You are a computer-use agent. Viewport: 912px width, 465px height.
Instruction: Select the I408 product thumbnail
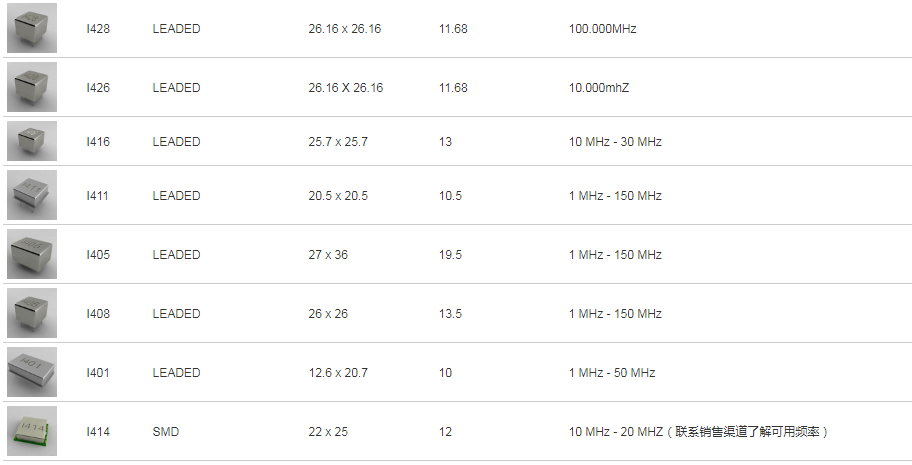[32, 313]
